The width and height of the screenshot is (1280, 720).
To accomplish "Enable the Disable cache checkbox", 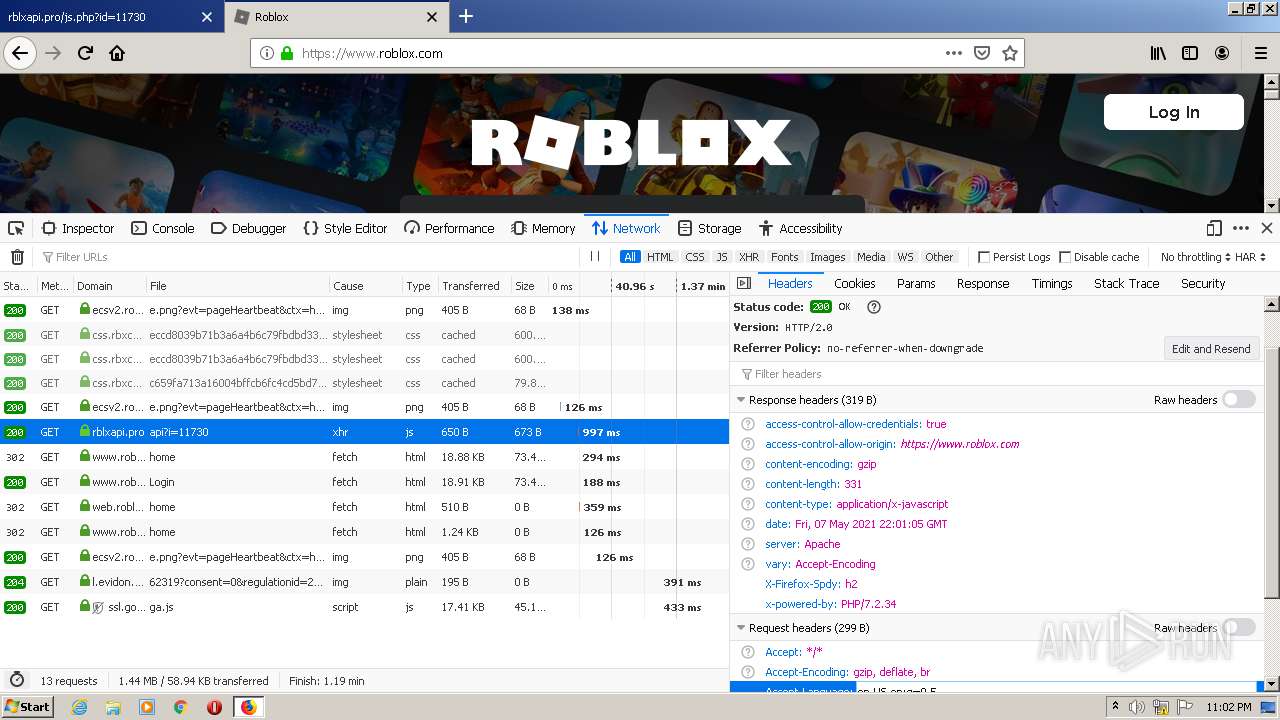I will (x=1065, y=257).
